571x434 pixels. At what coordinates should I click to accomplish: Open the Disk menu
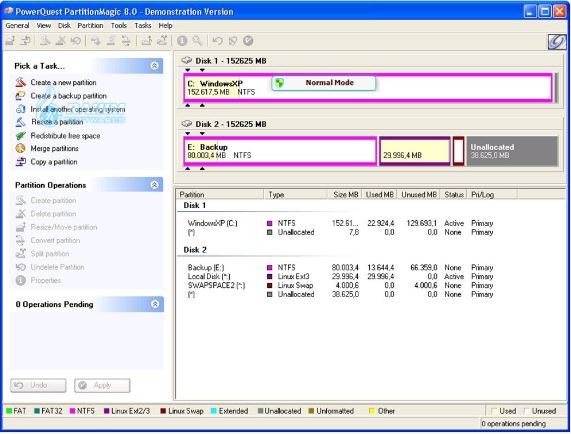64,25
